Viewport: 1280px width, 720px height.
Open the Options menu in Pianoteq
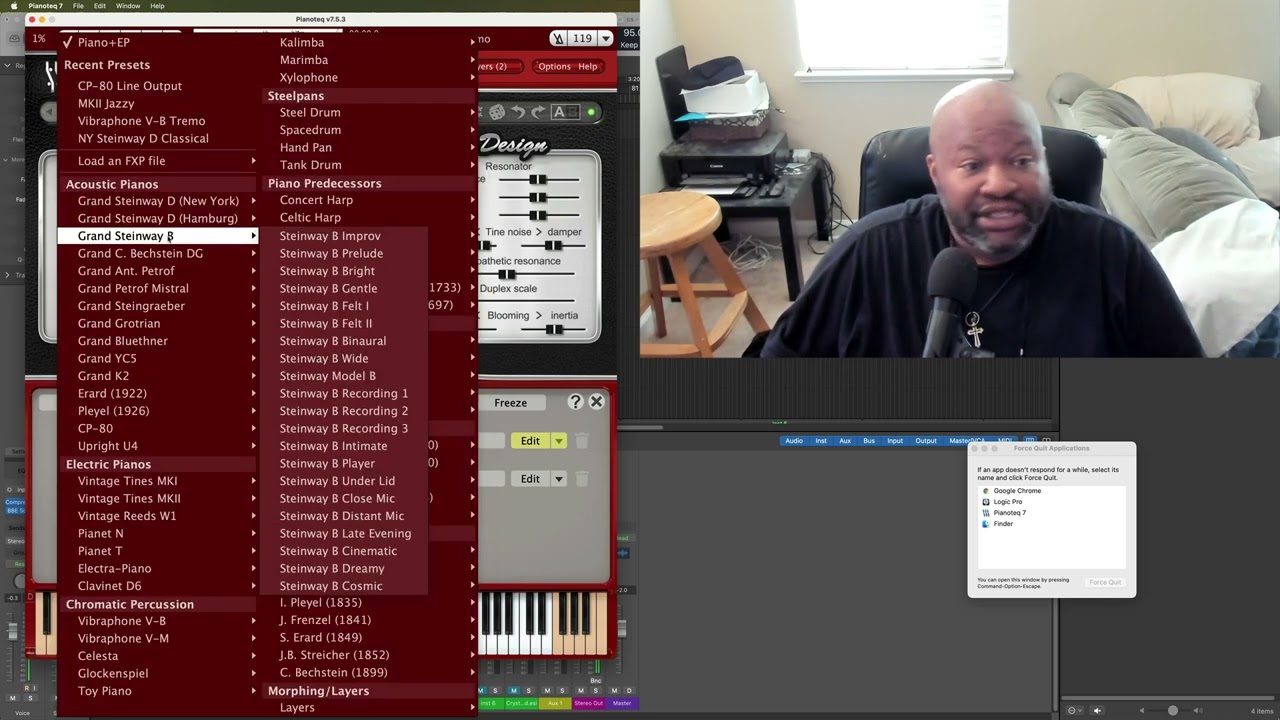554,67
